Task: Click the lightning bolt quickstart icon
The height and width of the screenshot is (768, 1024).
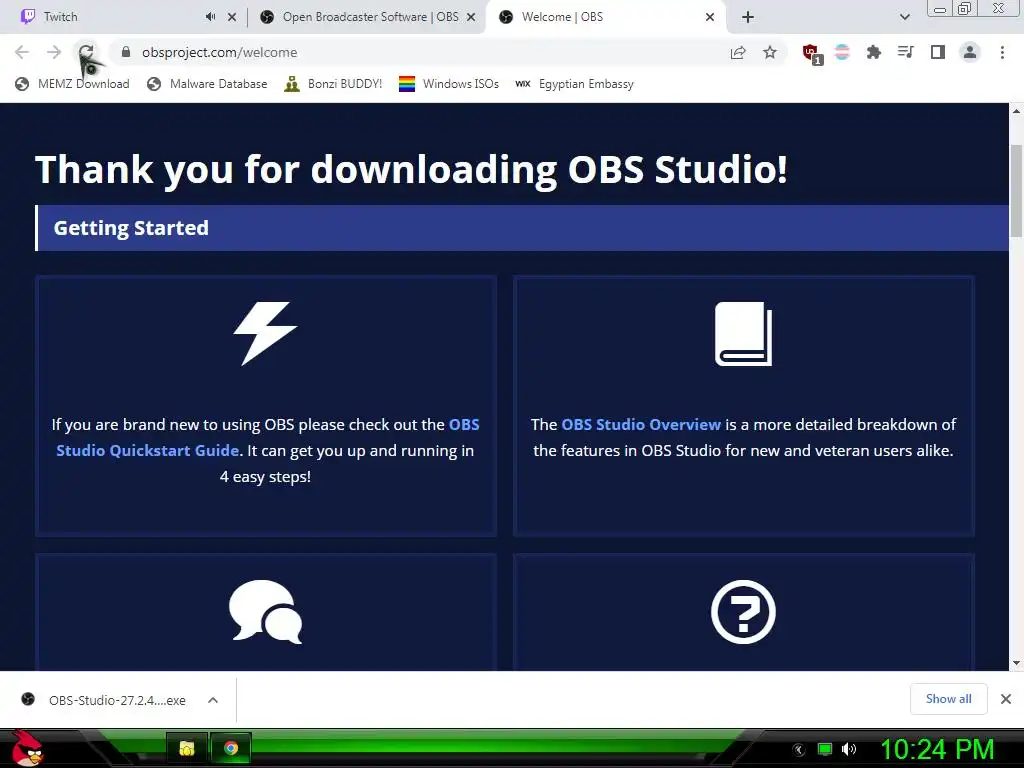Action: (265, 333)
